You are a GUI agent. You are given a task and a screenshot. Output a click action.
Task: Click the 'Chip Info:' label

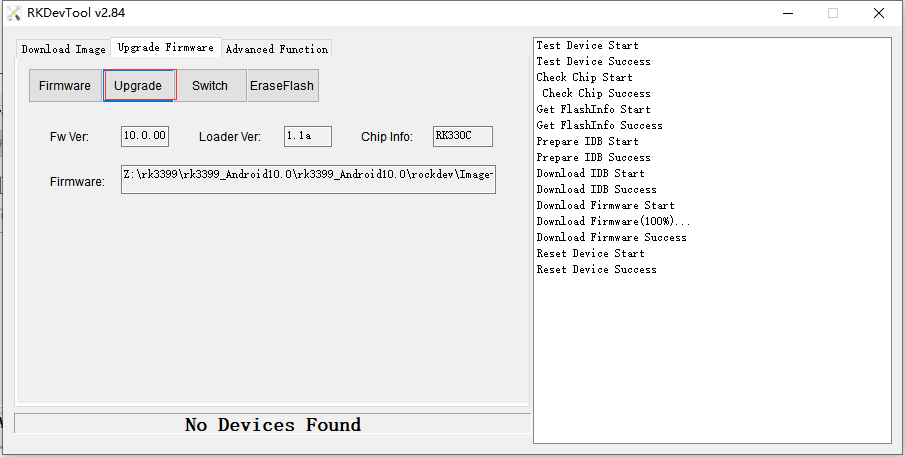(387, 137)
